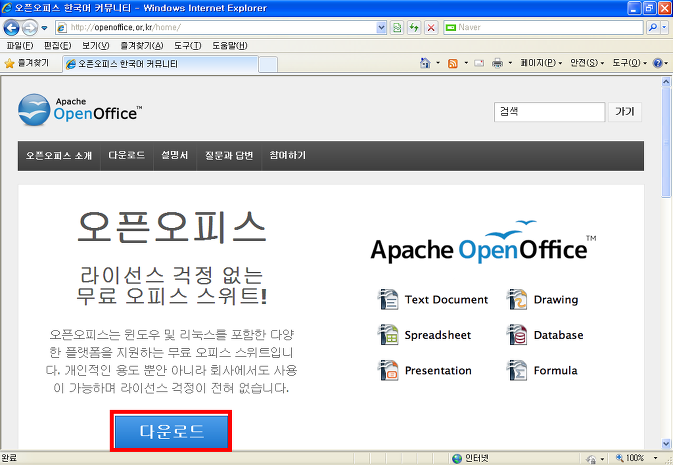Open the 질문과 답변 nav item
The image size is (673, 465).
229,155
